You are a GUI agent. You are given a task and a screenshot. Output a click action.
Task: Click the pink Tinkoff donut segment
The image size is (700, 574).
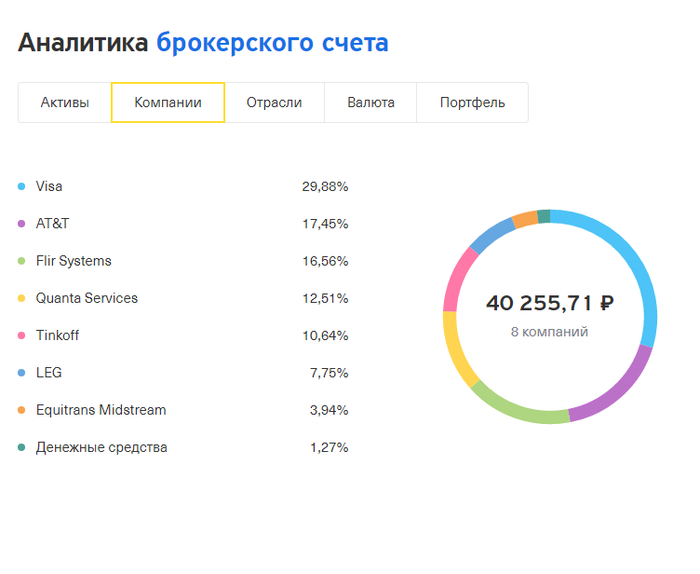[457, 278]
